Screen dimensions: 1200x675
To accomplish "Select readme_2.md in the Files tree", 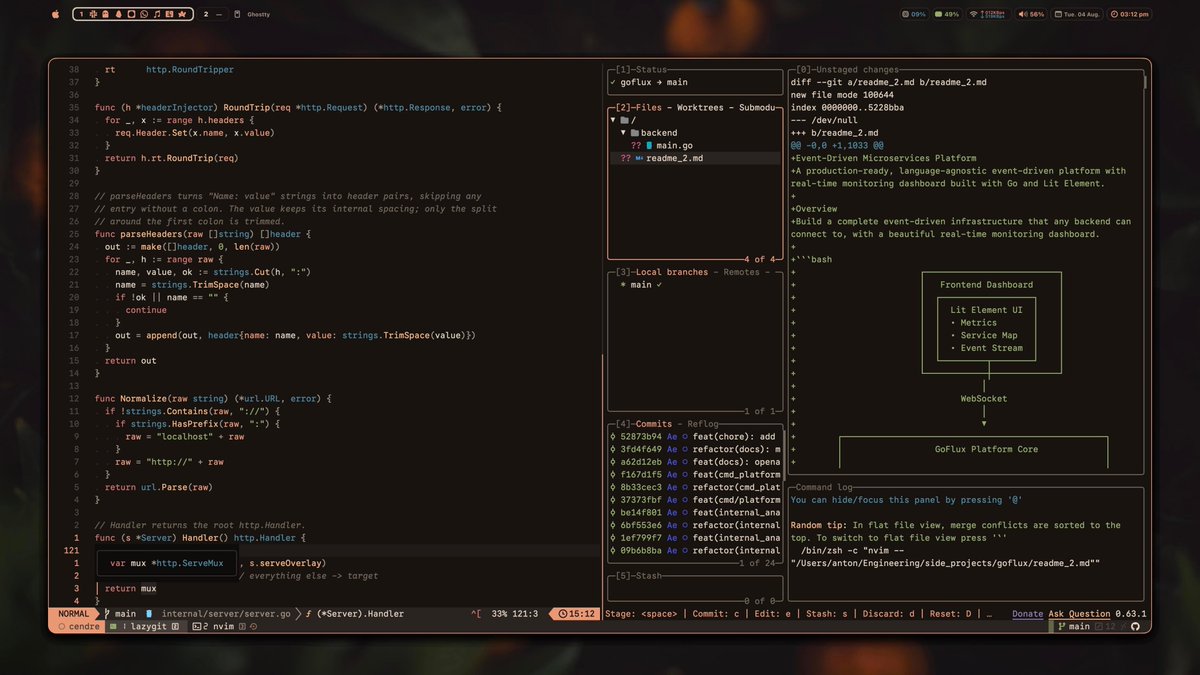I will [x=695, y=158].
